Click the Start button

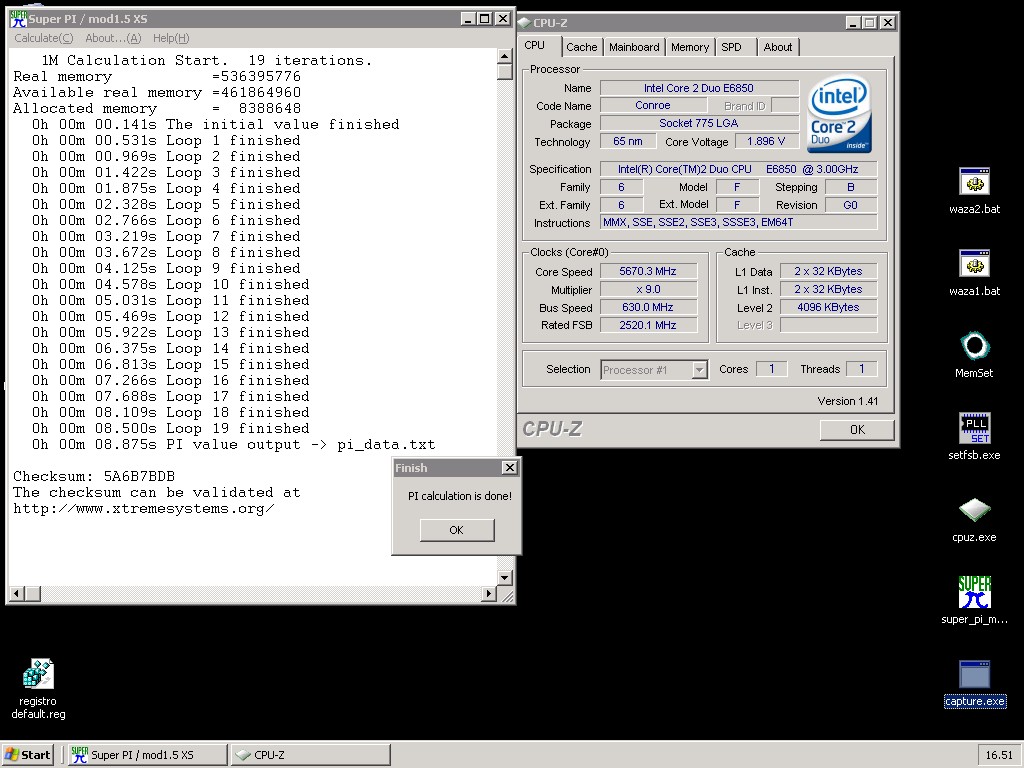[x=28, y=755]
